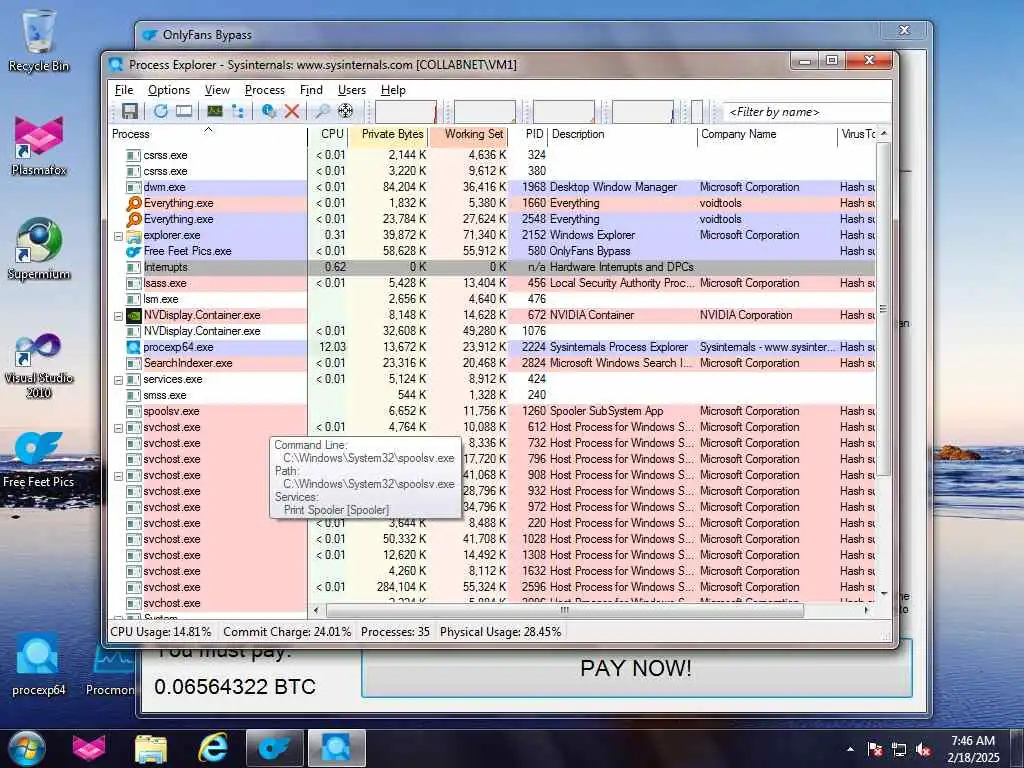Image resolution: width=1024 pixels, height=768 pixels.
Task: Click the horizontal scrollbar thumb in process list
Action: coord(565,610)
